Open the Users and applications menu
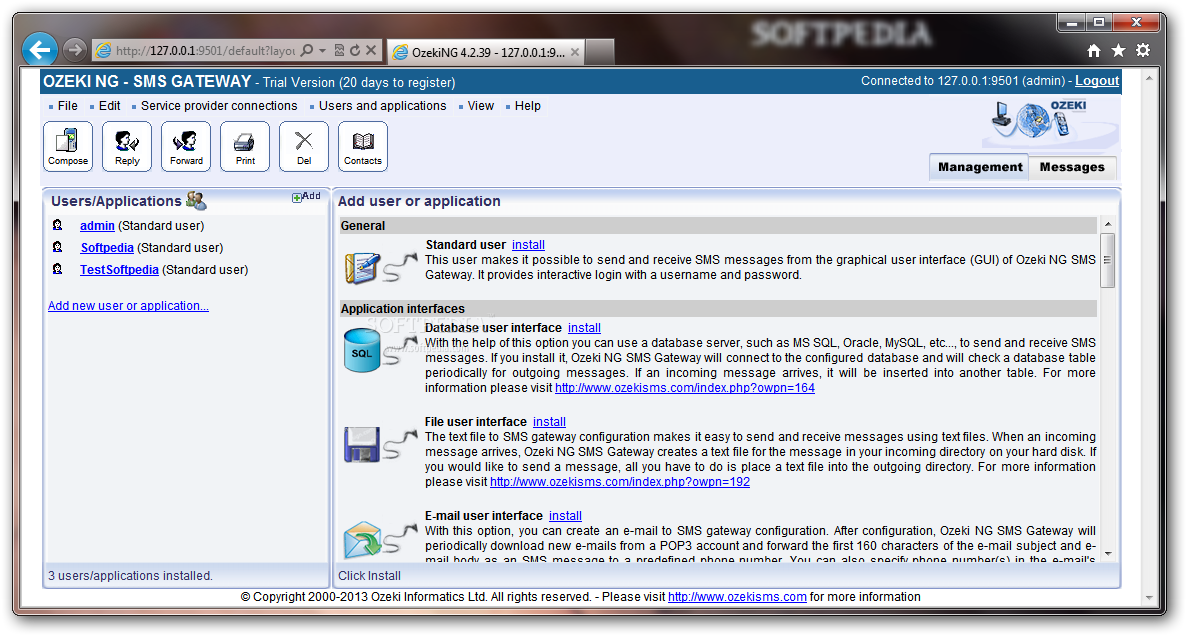 382,106
